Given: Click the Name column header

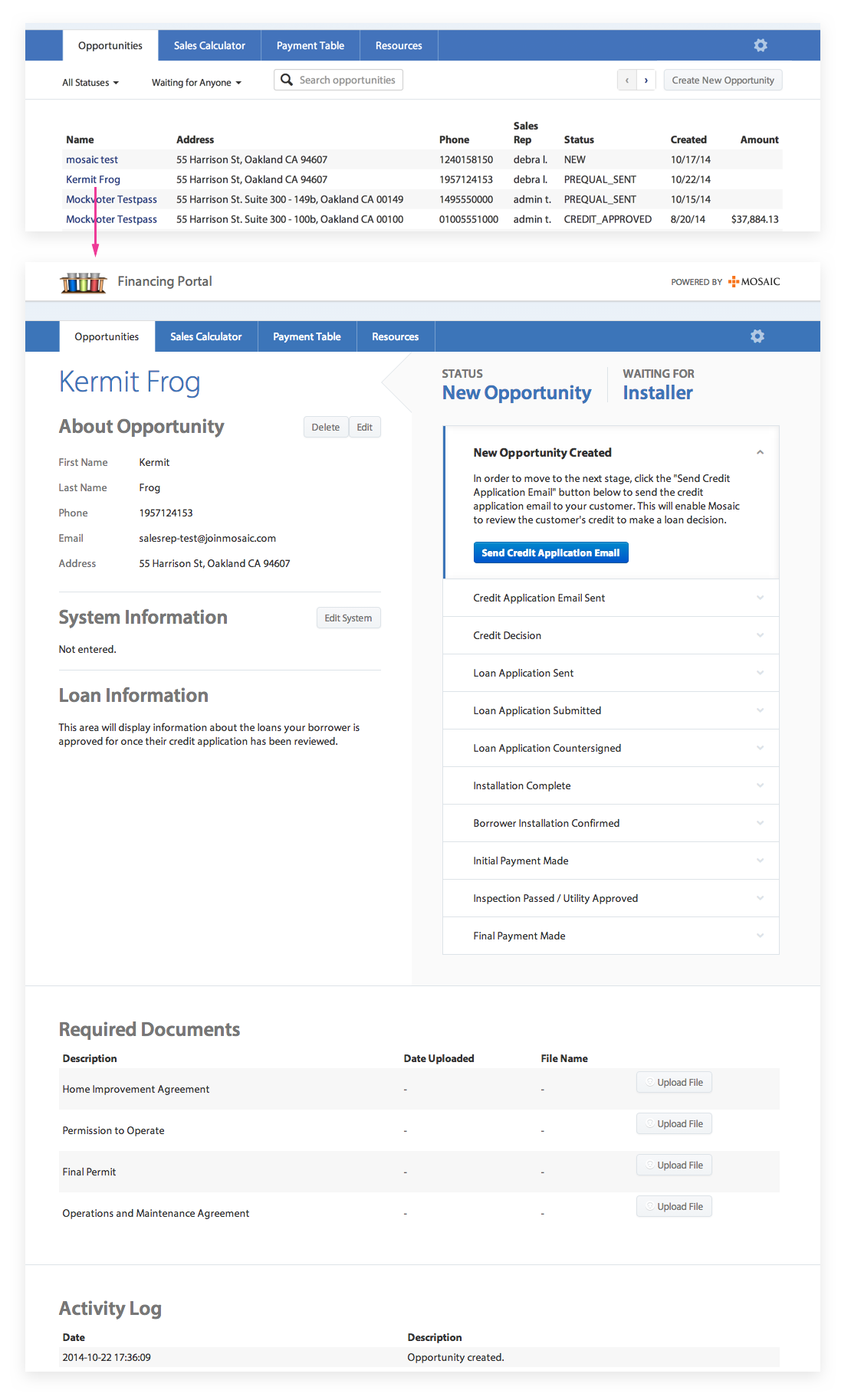Looking at the screenshot, I should point(80,139).
